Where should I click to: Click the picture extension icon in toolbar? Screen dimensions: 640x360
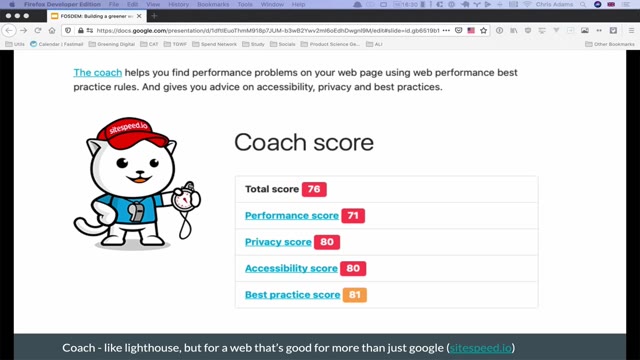585,31
